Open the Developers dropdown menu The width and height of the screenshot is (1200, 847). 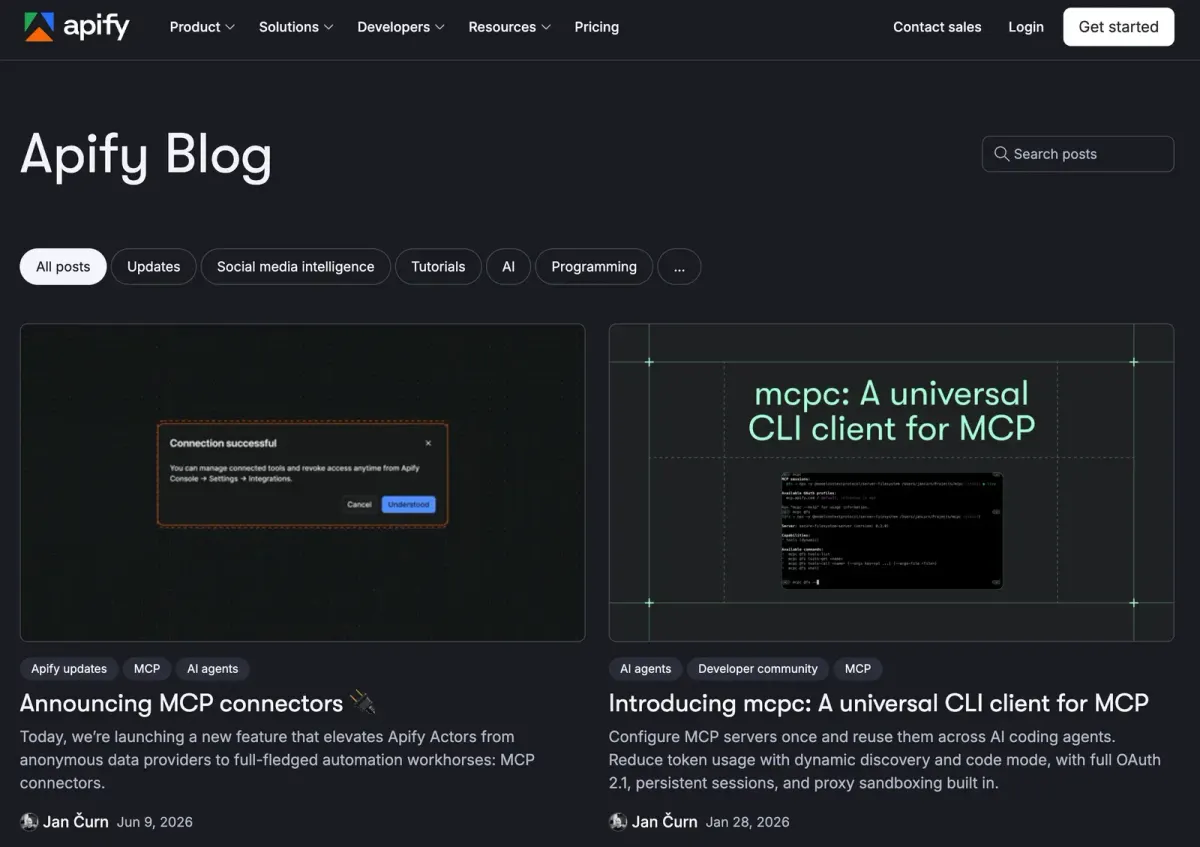[401, 27]
